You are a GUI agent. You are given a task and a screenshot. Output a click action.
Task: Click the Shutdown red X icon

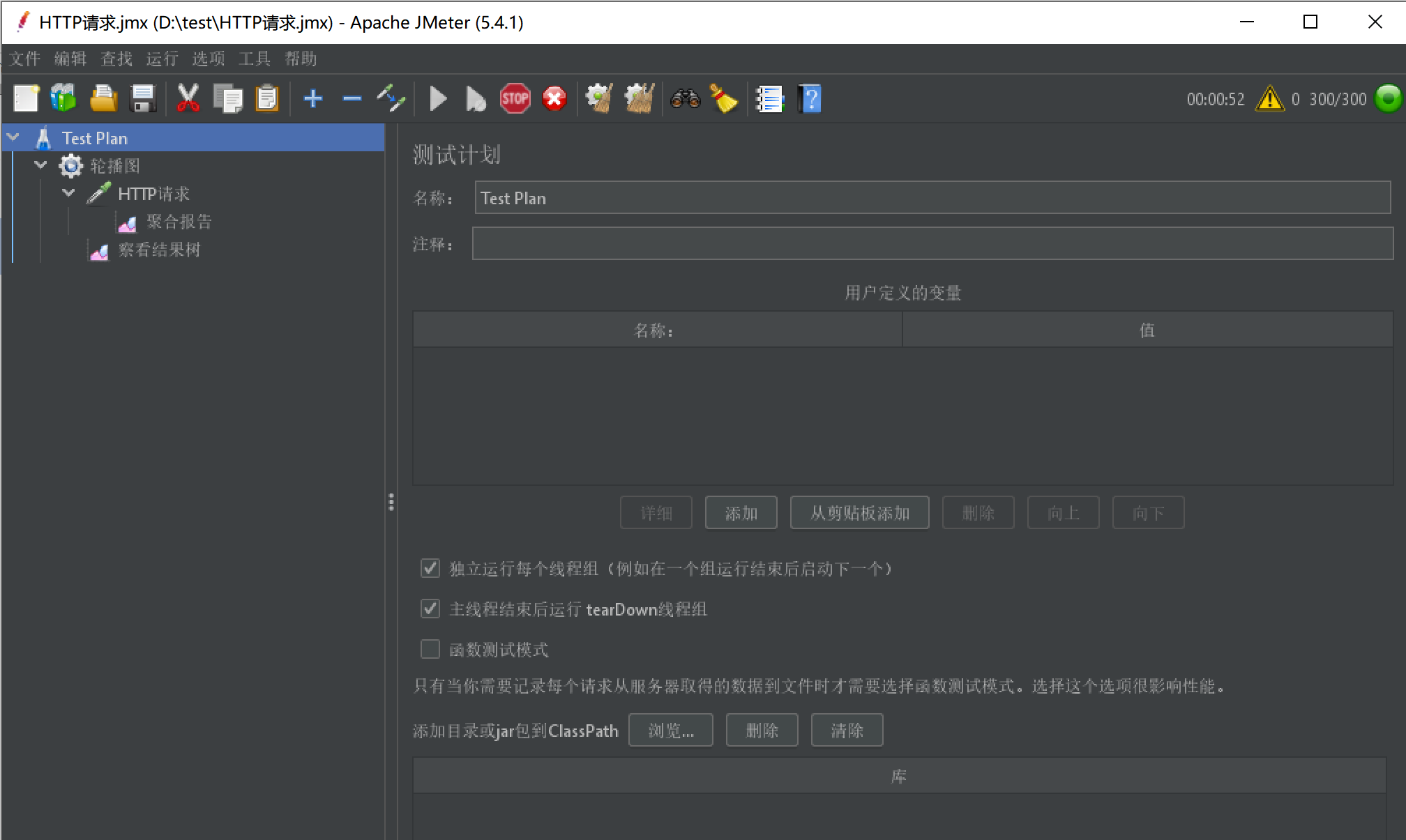tap(554, 99)
